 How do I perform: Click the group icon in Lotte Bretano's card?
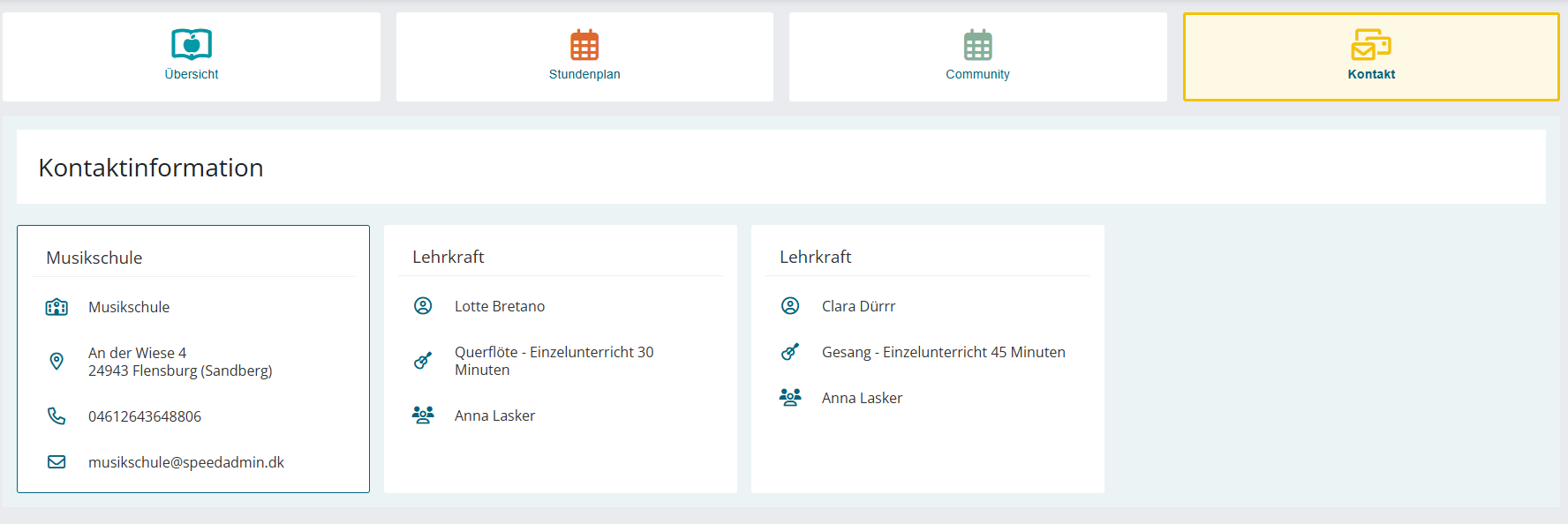[423, 415]
